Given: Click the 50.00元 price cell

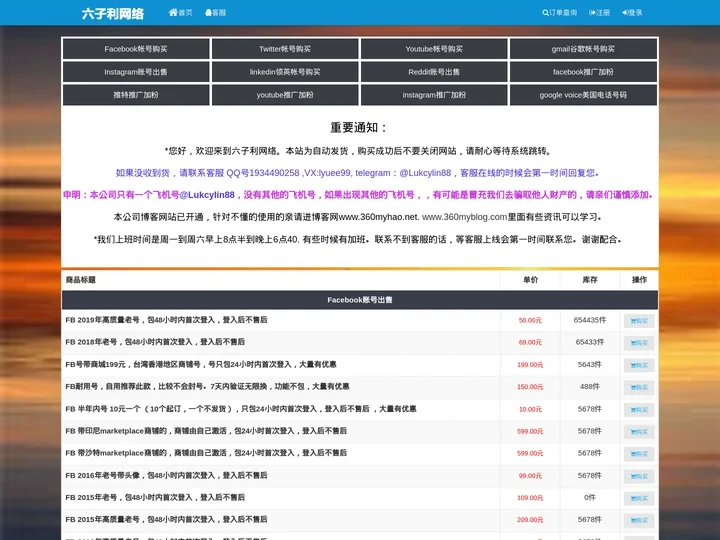Looking at the screenshot, I should (530, 320).
